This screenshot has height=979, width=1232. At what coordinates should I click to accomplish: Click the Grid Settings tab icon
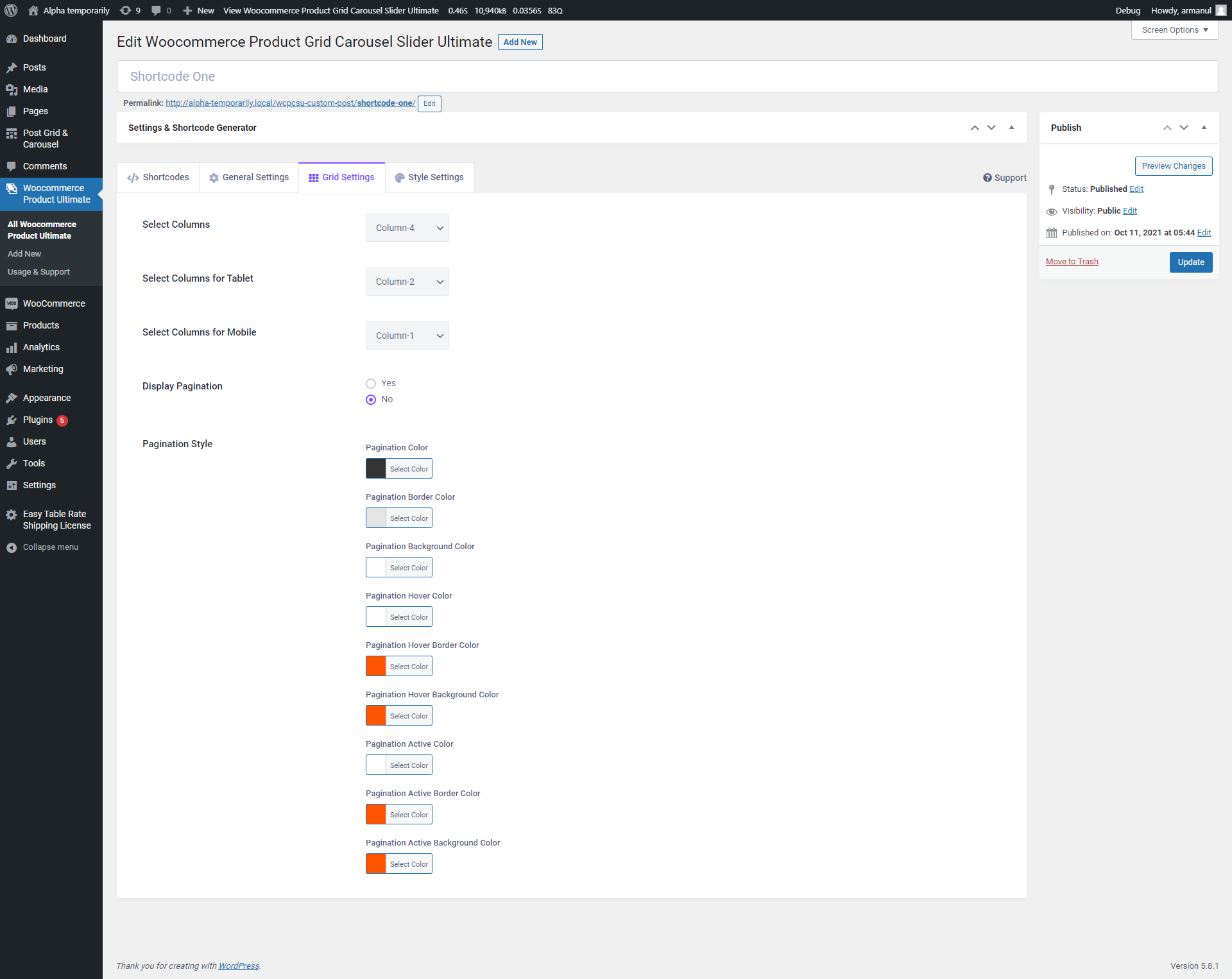[x=313, y=178]
